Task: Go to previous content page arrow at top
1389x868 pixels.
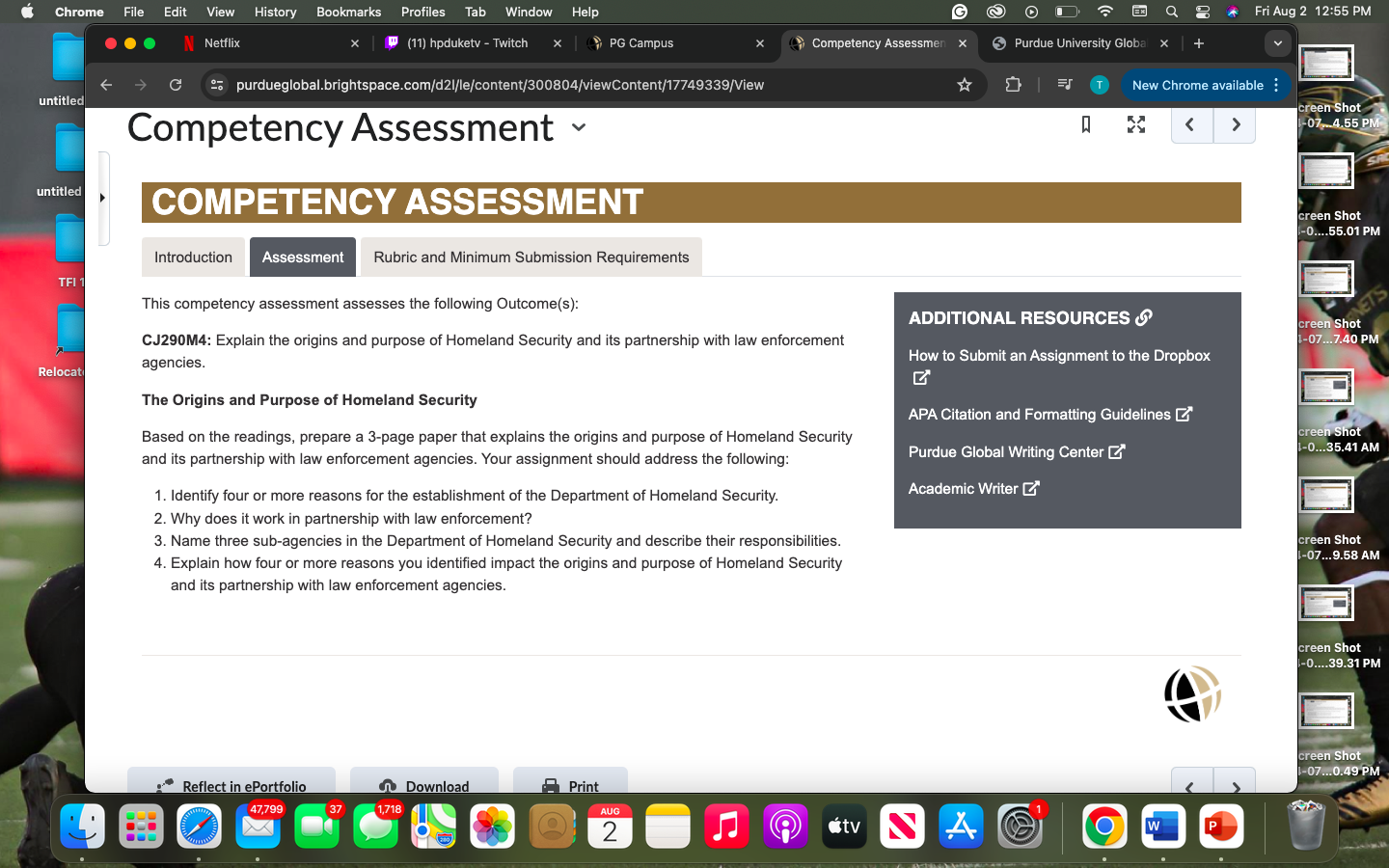Action: pyautogui.click(x=1191, y=125)
